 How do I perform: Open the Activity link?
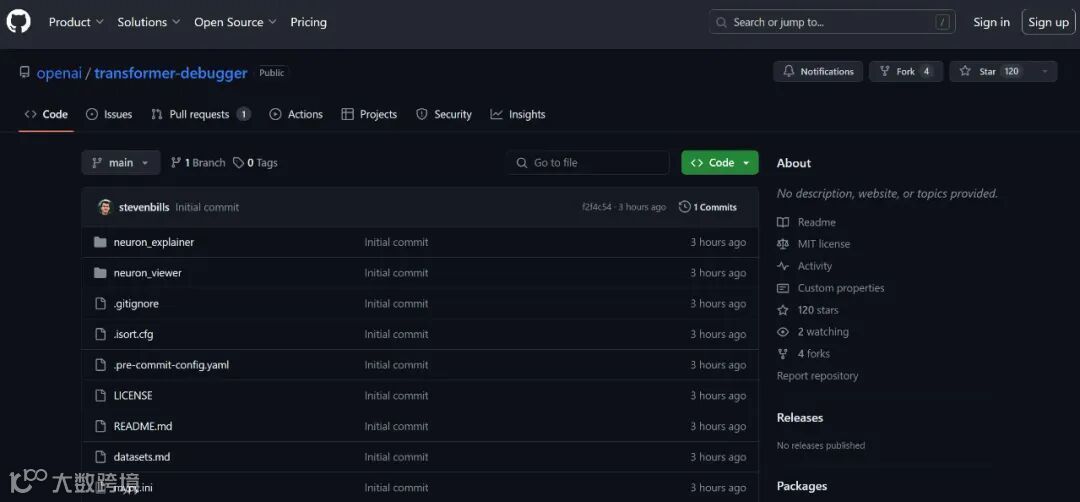coord(804,266)
